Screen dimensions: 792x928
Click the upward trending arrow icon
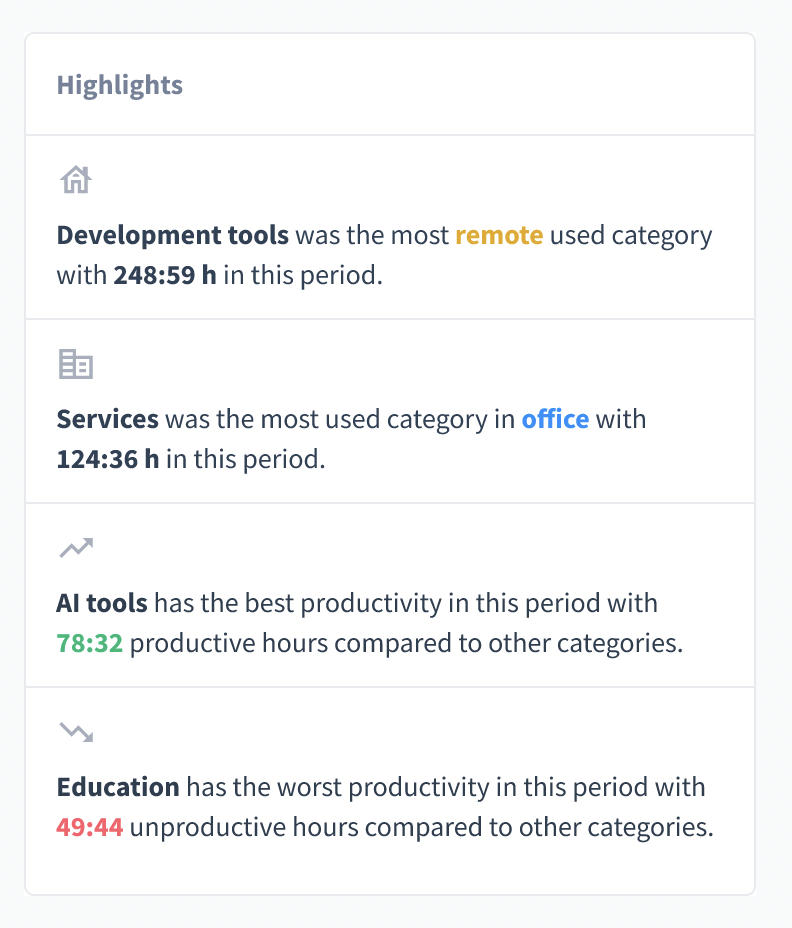point(76,548)
